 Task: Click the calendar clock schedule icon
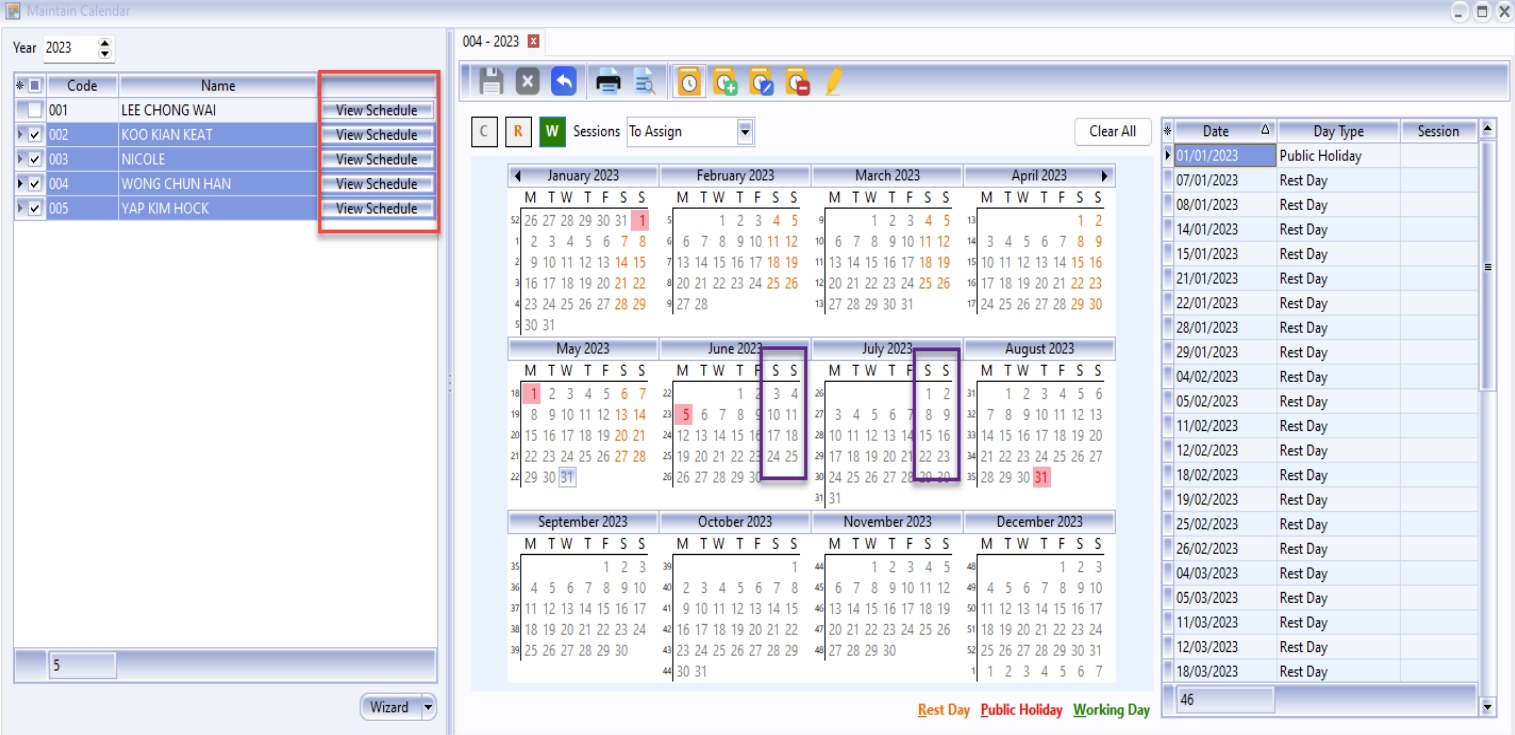point(689,82)
